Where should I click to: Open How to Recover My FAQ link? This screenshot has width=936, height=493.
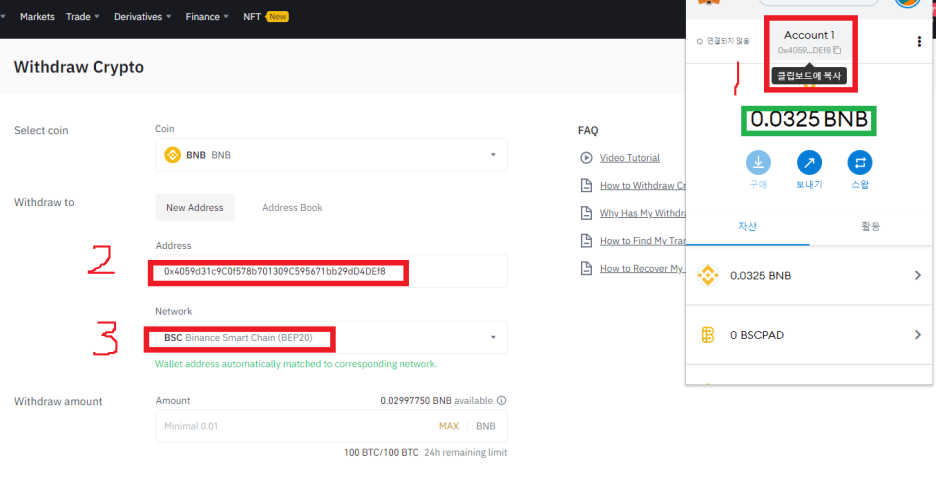point(642,269)
